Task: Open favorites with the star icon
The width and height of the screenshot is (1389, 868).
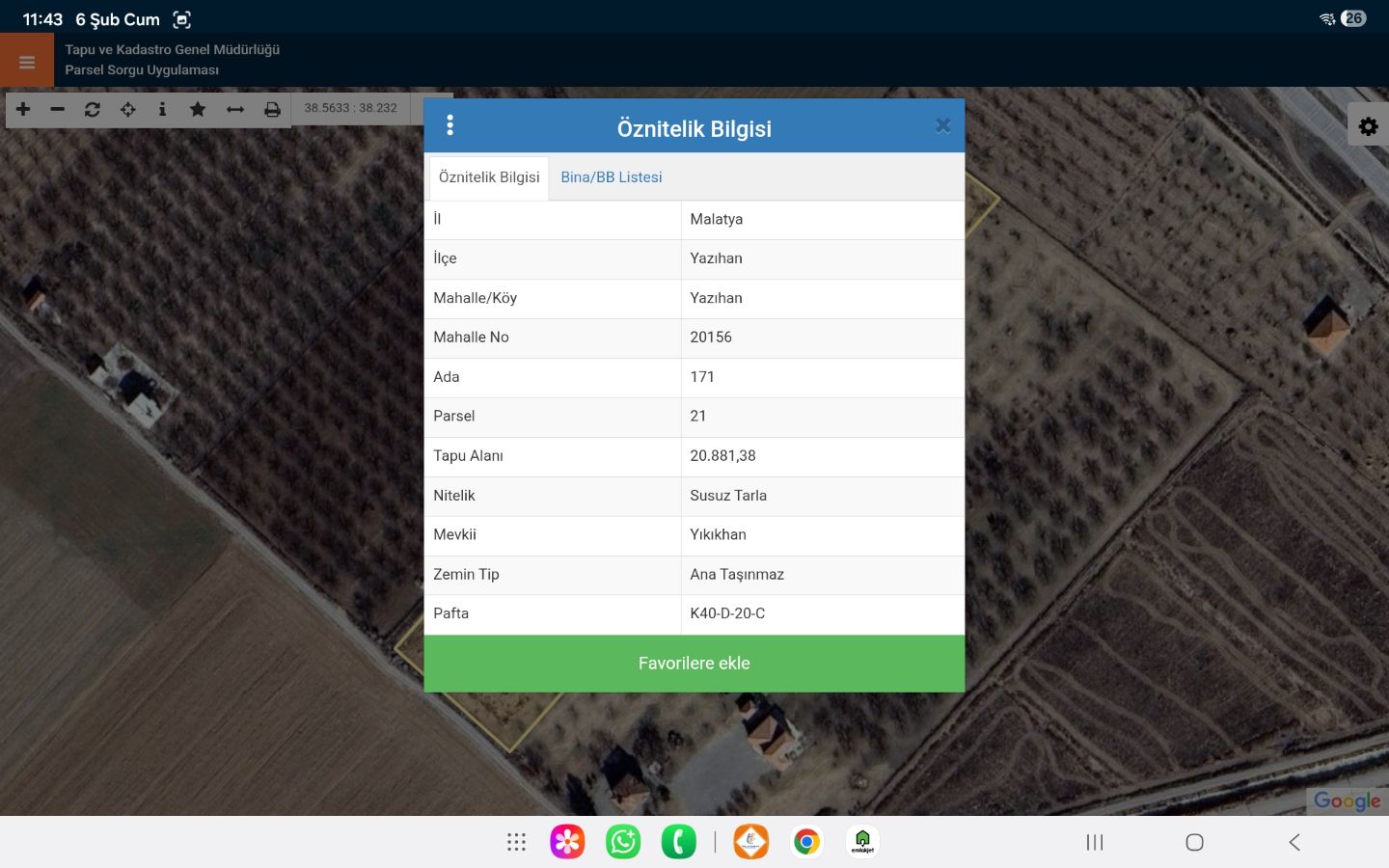Action: pyautogui.click(x=198, y=109)
